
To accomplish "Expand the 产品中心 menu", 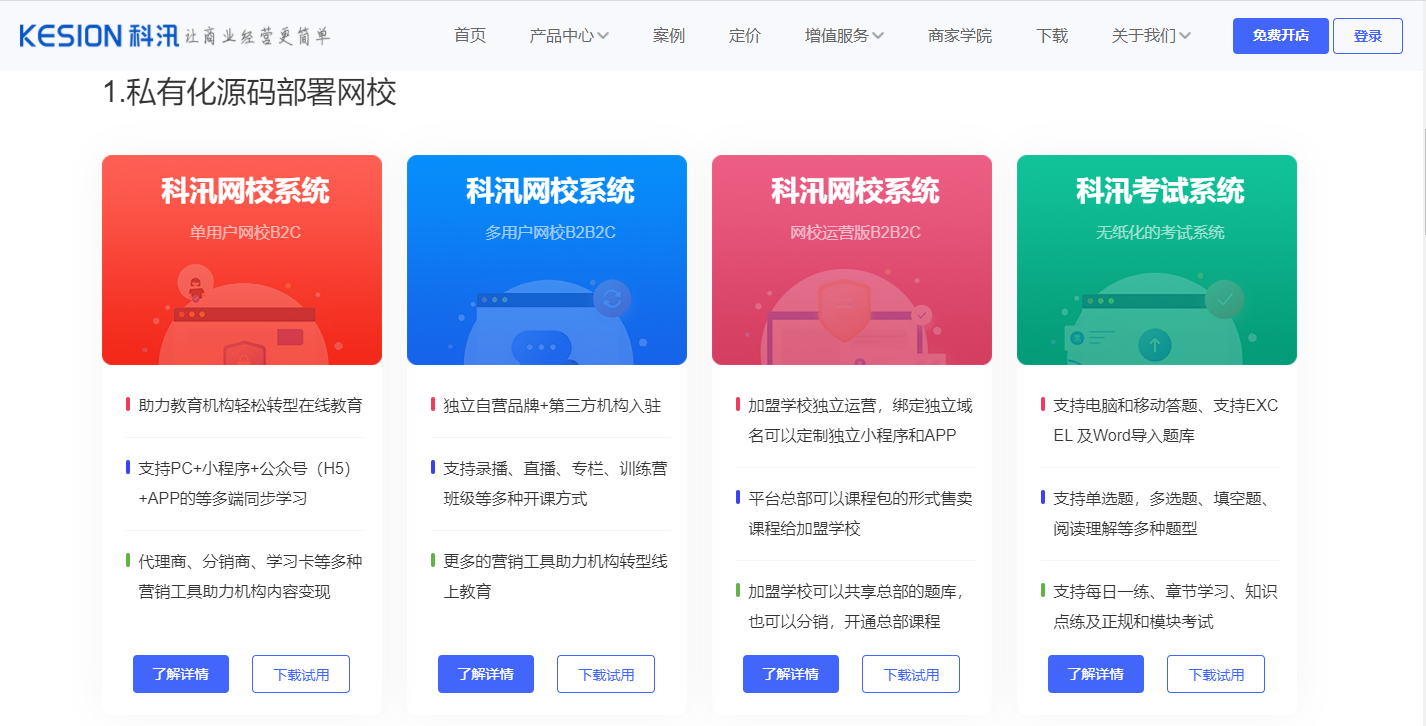I will point(569,36).
